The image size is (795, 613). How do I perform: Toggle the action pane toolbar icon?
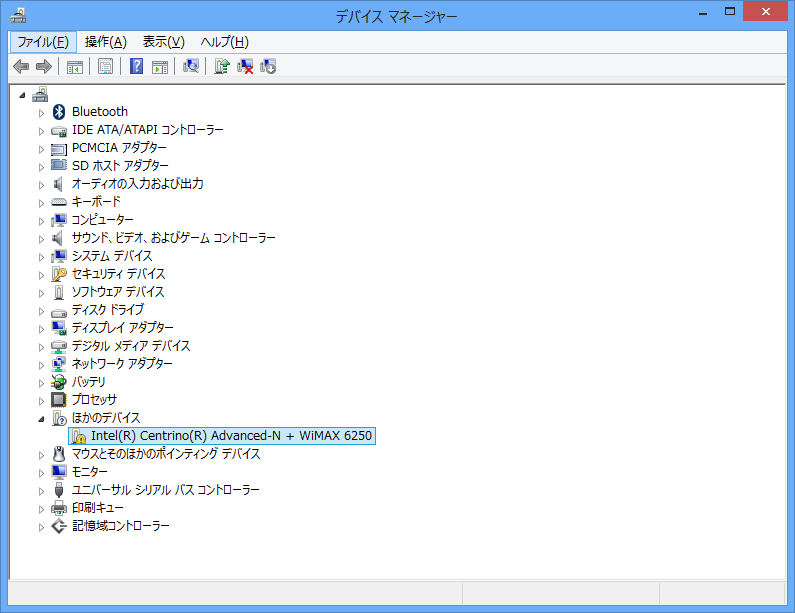pyautogui.click(x=160, y=66)
